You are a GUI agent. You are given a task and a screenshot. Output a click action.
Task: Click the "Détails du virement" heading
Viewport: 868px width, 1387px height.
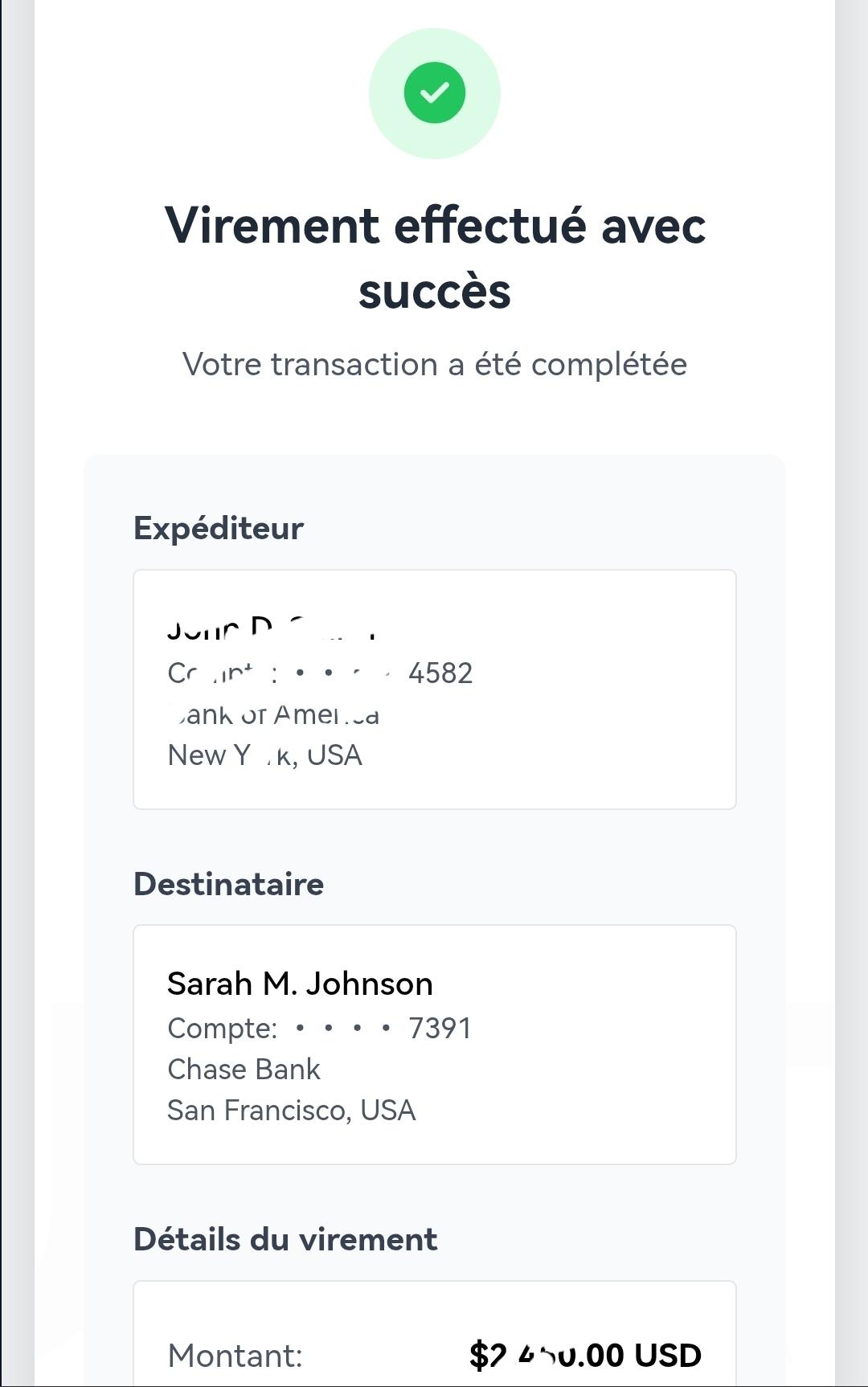(x=285, y=1239)
